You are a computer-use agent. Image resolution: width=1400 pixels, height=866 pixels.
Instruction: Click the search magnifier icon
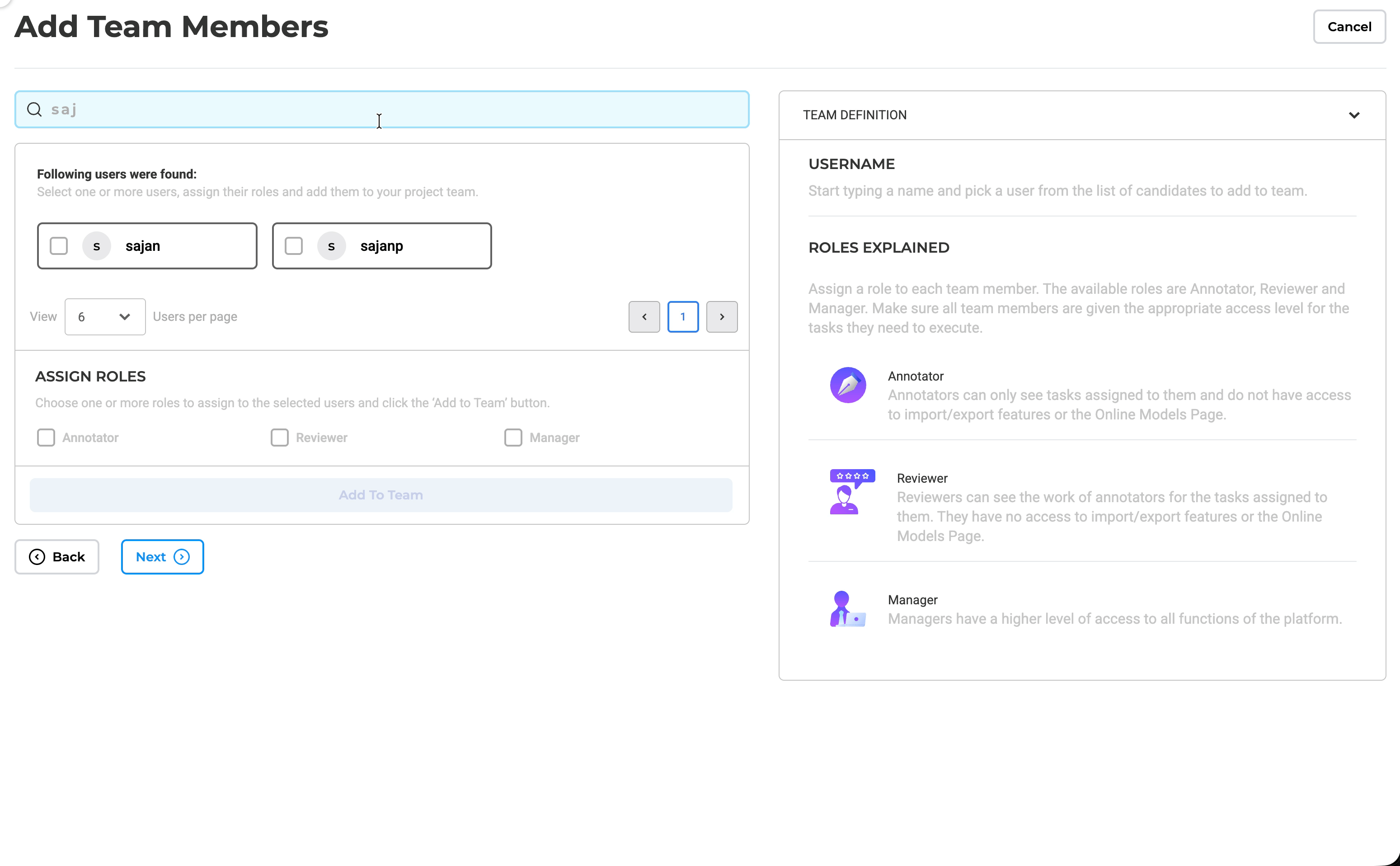pos(34,109)
